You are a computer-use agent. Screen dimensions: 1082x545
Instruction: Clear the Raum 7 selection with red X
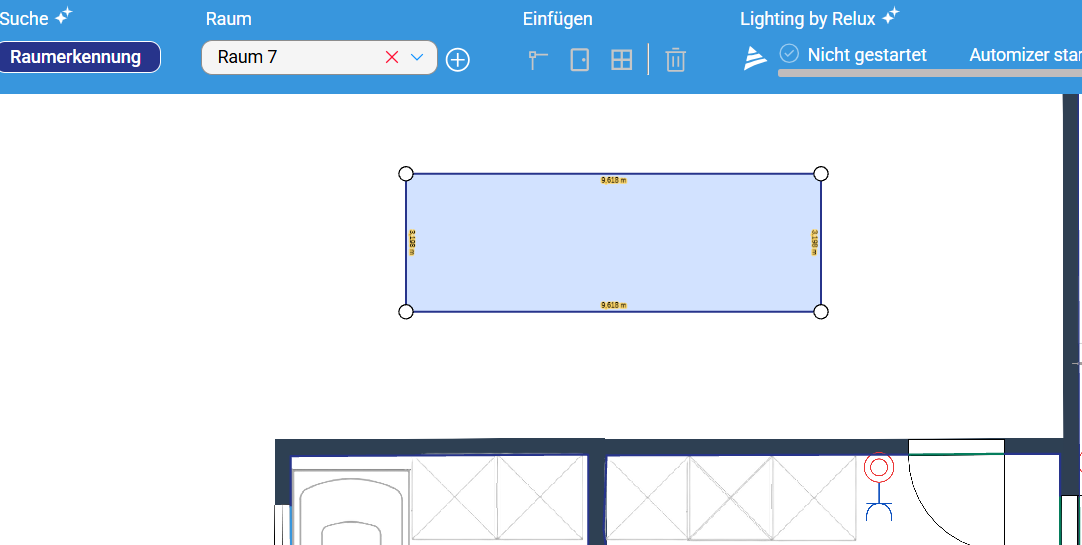coord(392,57)
